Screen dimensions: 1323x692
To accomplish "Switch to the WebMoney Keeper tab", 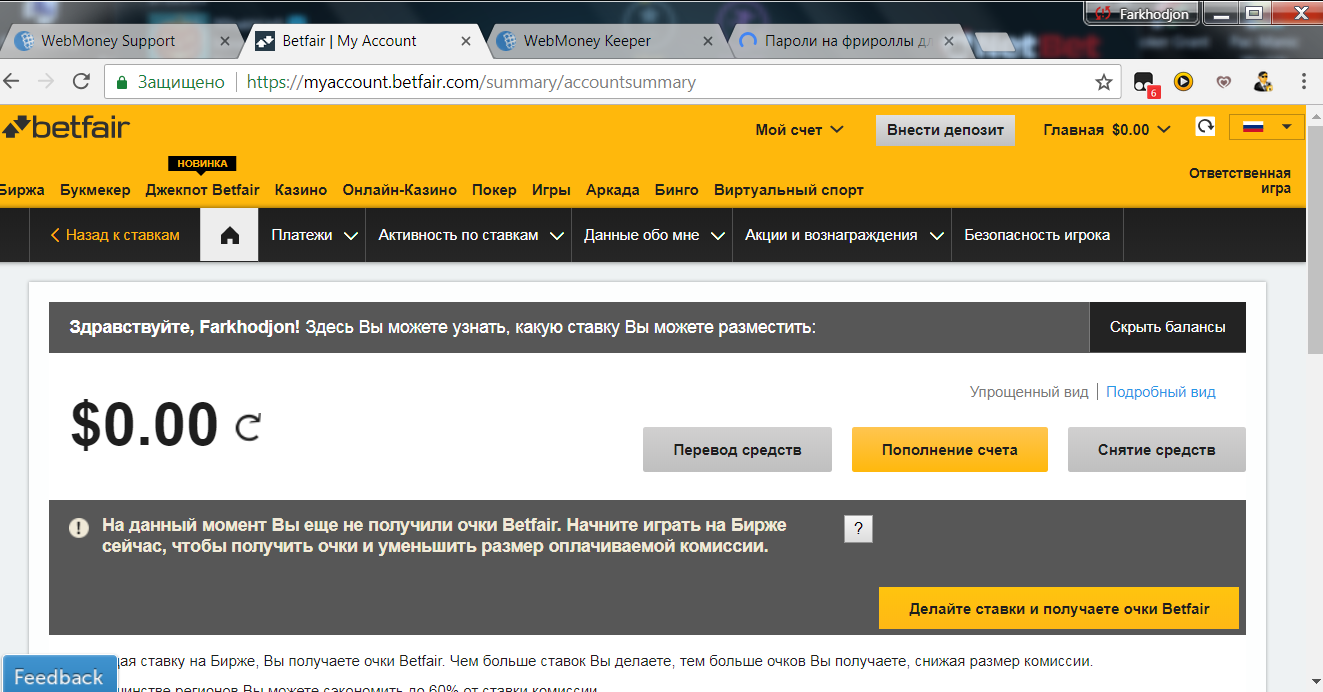I will click(603, 41).
